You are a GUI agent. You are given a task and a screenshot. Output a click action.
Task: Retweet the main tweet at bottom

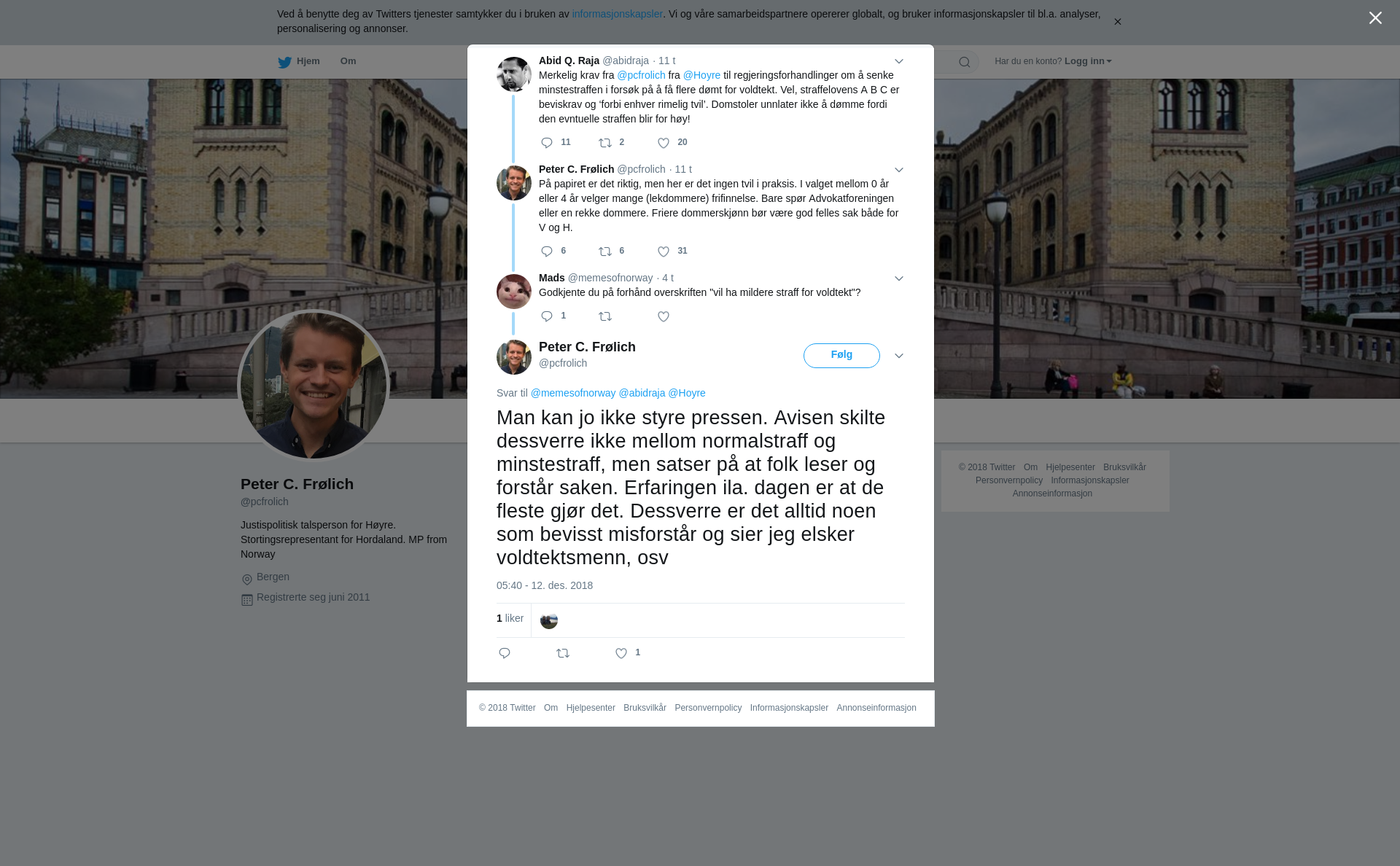[563, 653]
